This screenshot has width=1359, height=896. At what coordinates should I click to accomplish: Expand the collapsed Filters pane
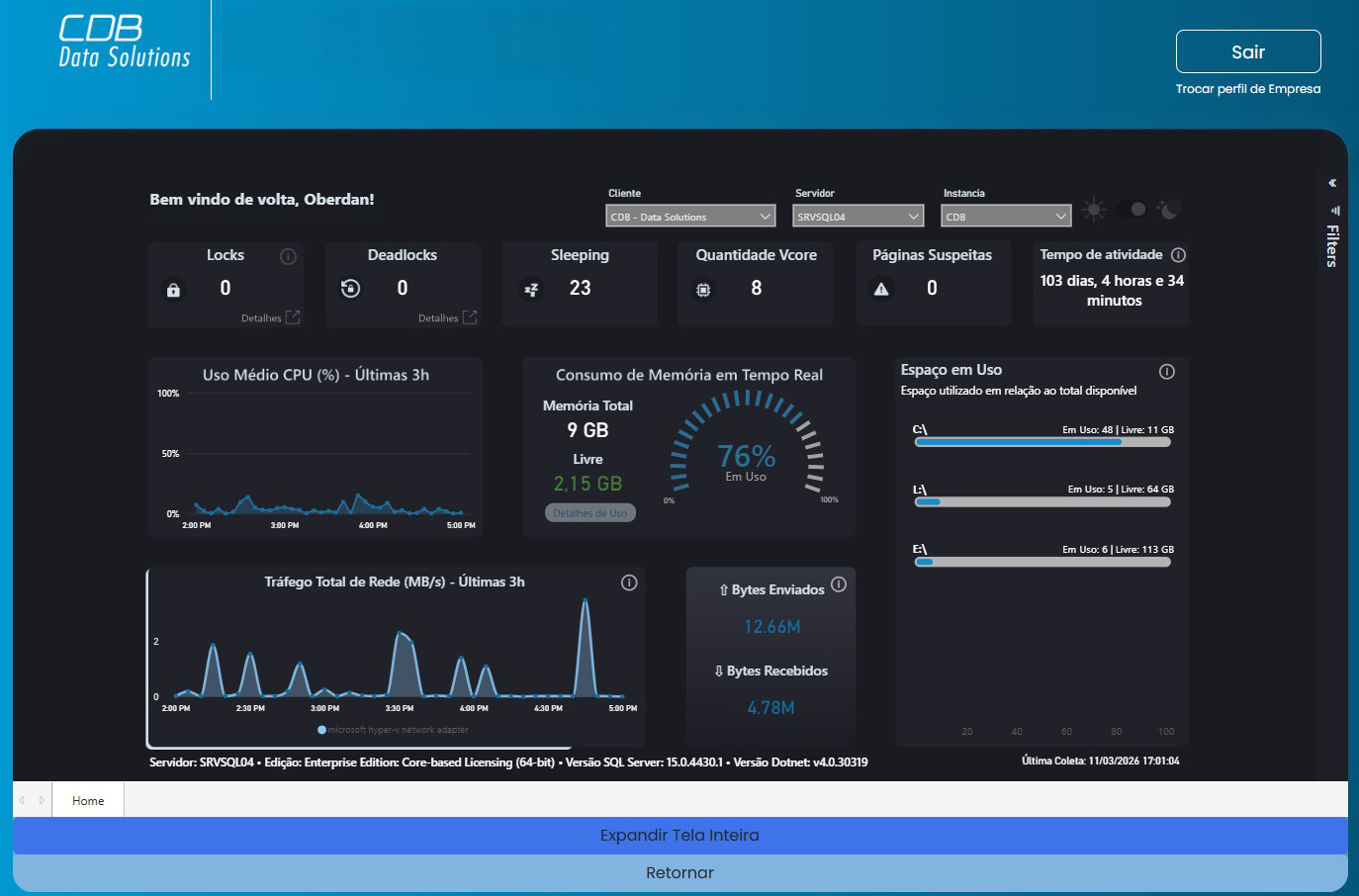[x=1332, y=183]
